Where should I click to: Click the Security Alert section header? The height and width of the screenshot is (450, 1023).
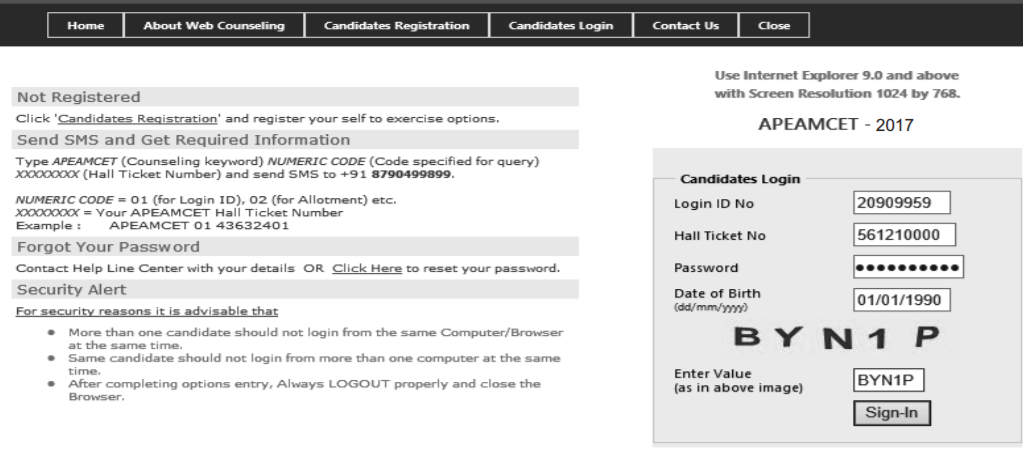72,290
